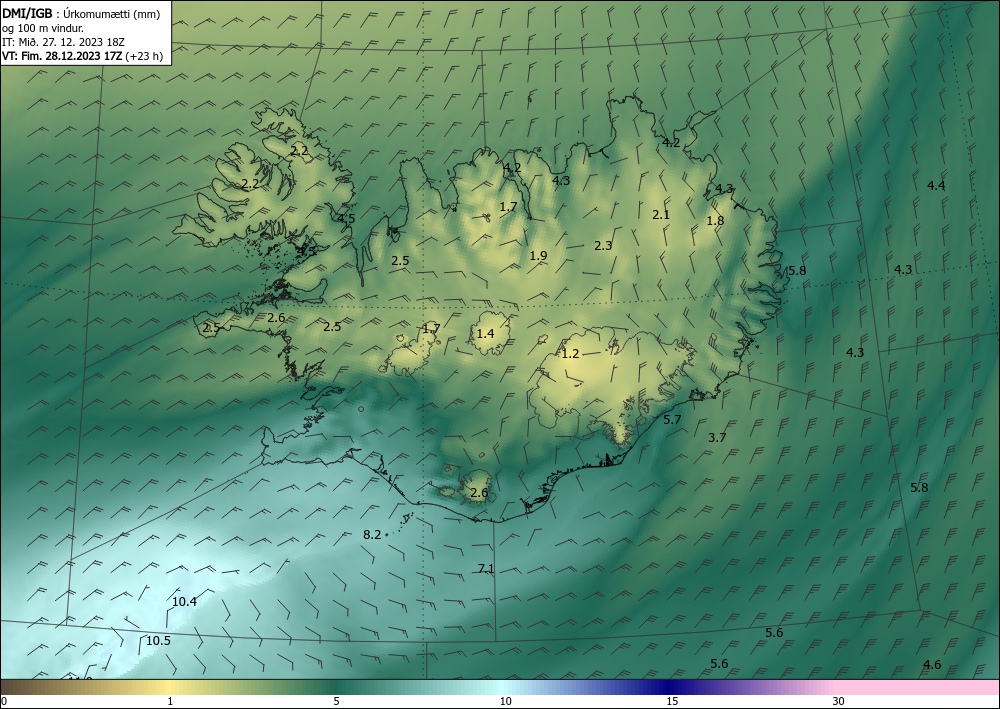Viewport: 1000px width, 709px height.
Task: Click the 'DMI/IGB : Úrkomumætti (mm)' title line
Action: pos(81,13)
